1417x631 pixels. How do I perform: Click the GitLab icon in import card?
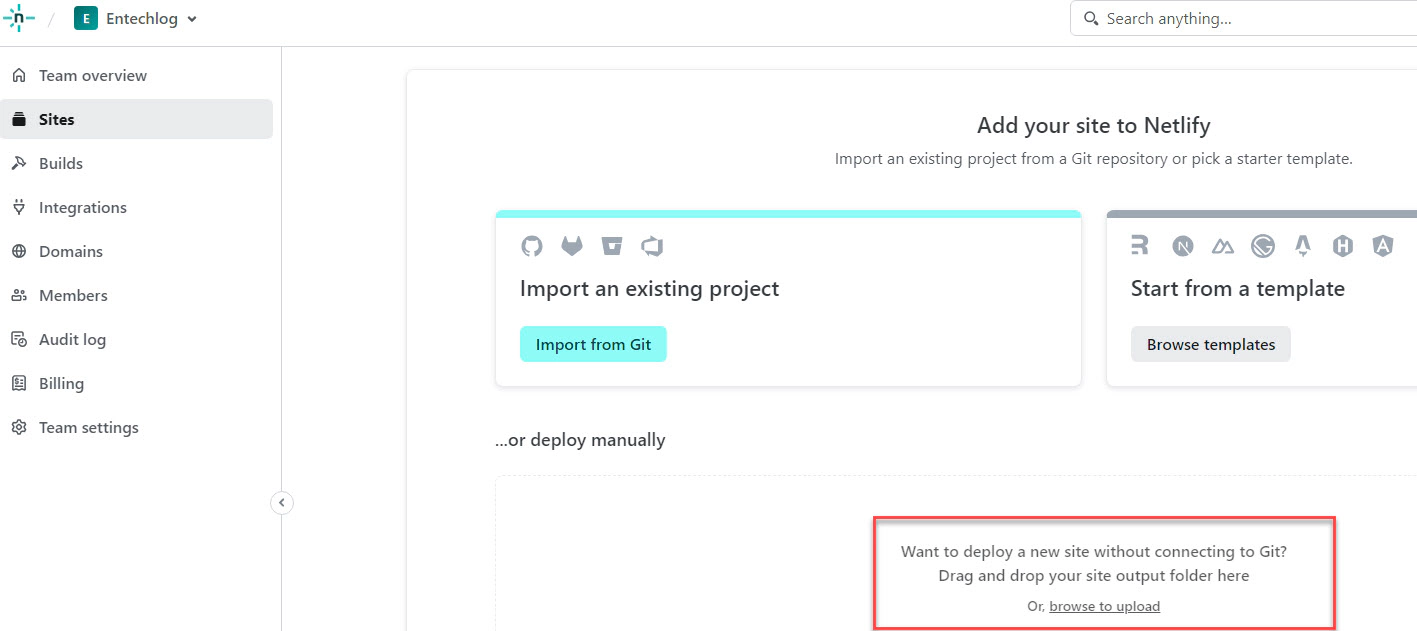(572, 246)
